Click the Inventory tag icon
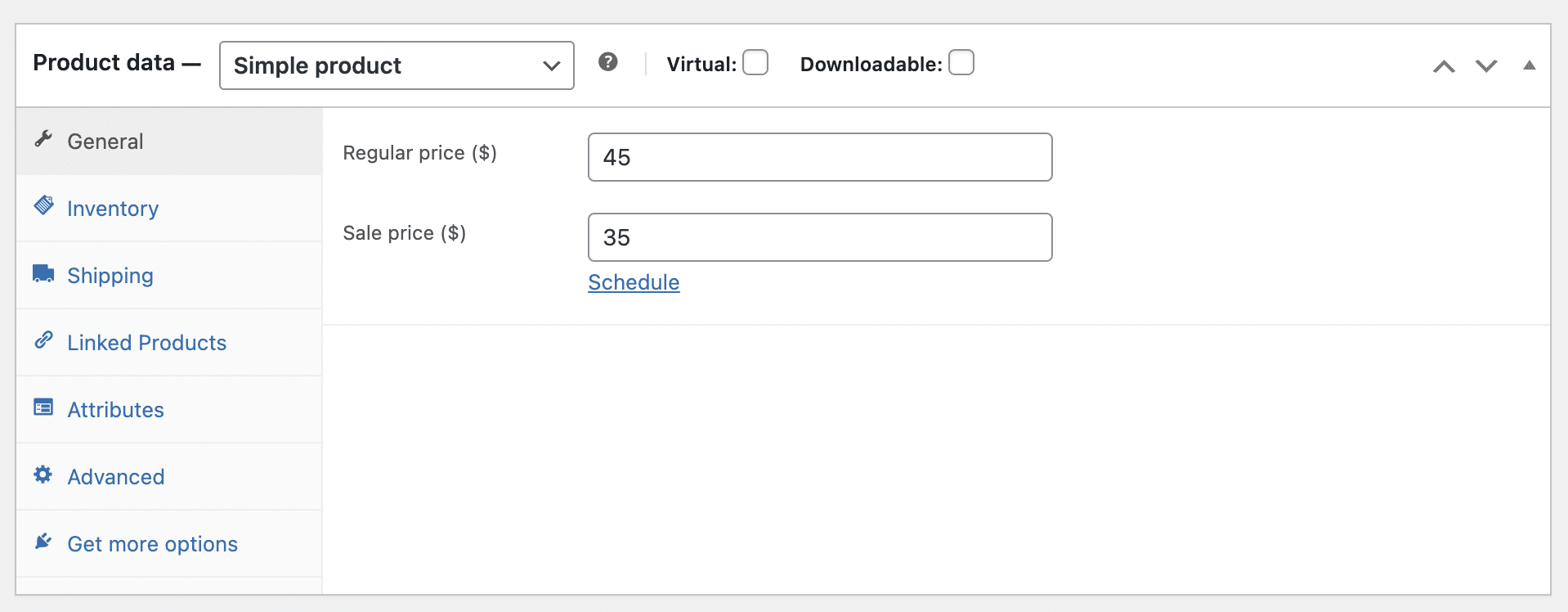The width and height of the screenshot is (1568, 612). pos(43,205)
